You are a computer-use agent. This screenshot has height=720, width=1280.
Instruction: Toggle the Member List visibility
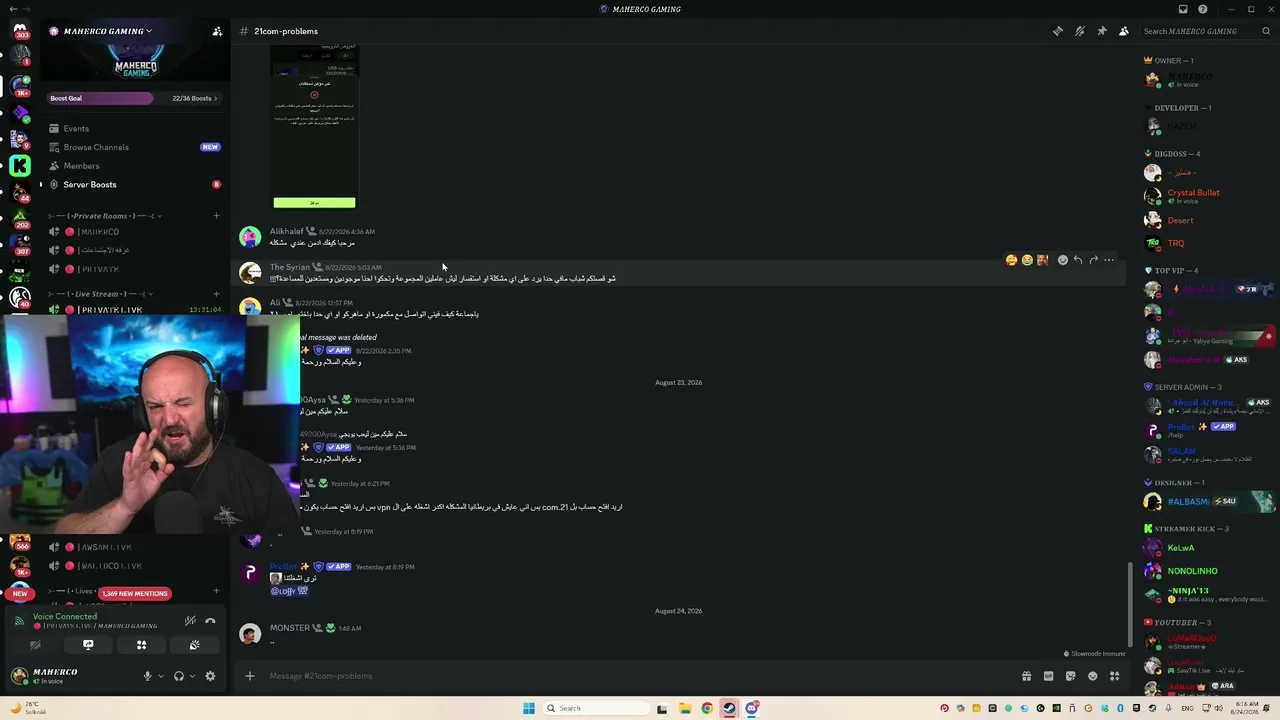pyautogui.click(x=1124, y=31)
